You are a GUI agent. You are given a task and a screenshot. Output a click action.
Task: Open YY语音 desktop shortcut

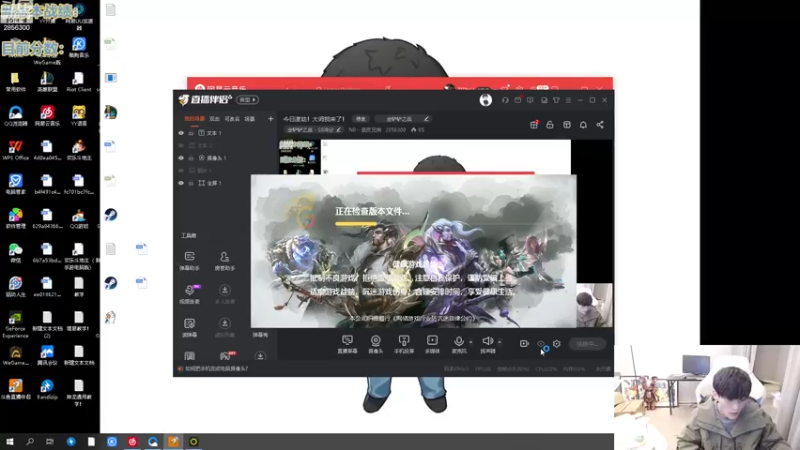pos(79,116)
